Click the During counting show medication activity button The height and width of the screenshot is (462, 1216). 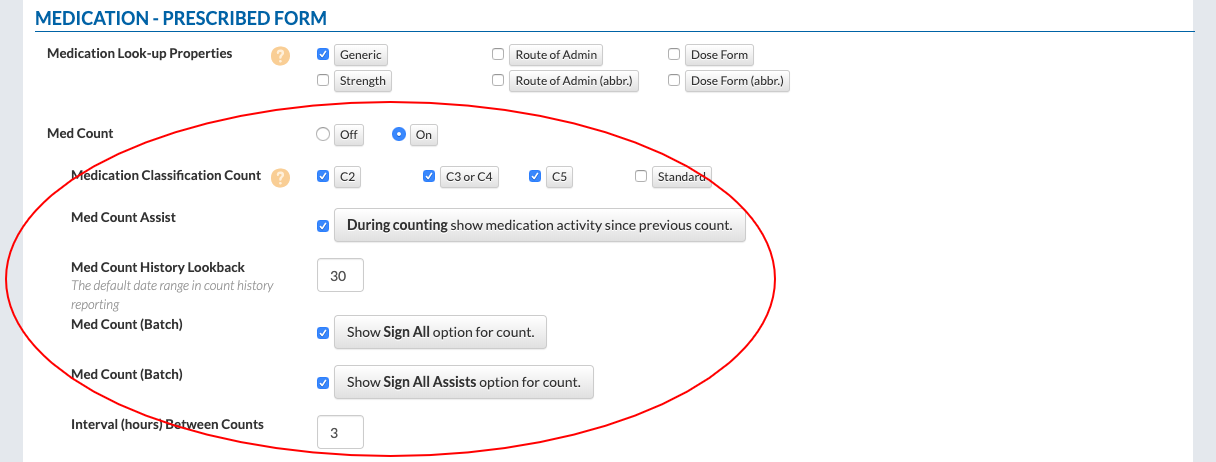[x=539, y=226]
